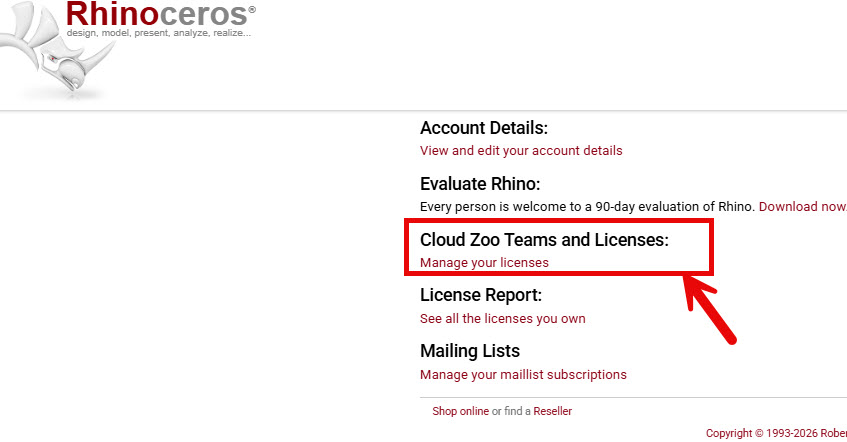Select the 'Evaluate Rhino:' heading

[480, 184]
